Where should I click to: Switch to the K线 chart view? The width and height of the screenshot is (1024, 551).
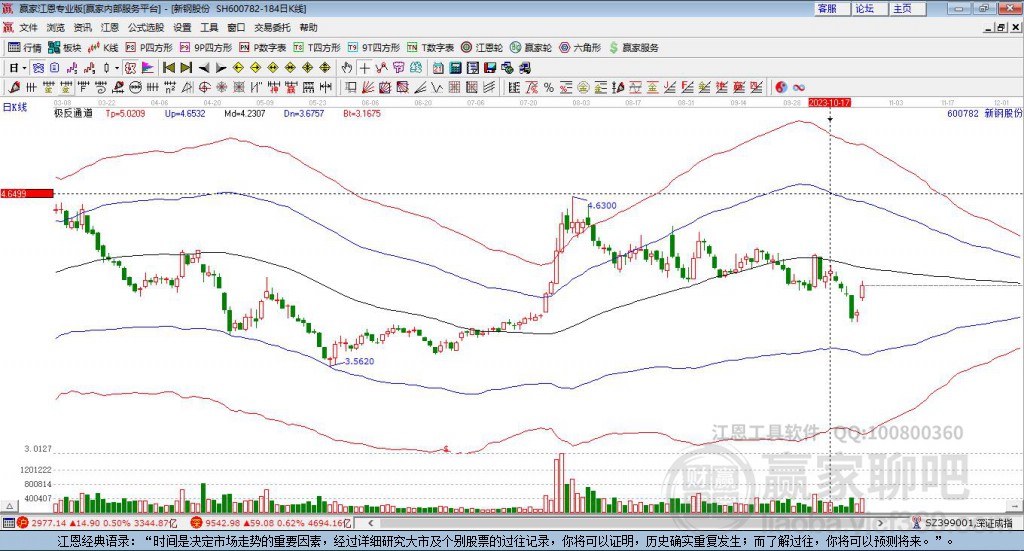[x=103, y=48]
